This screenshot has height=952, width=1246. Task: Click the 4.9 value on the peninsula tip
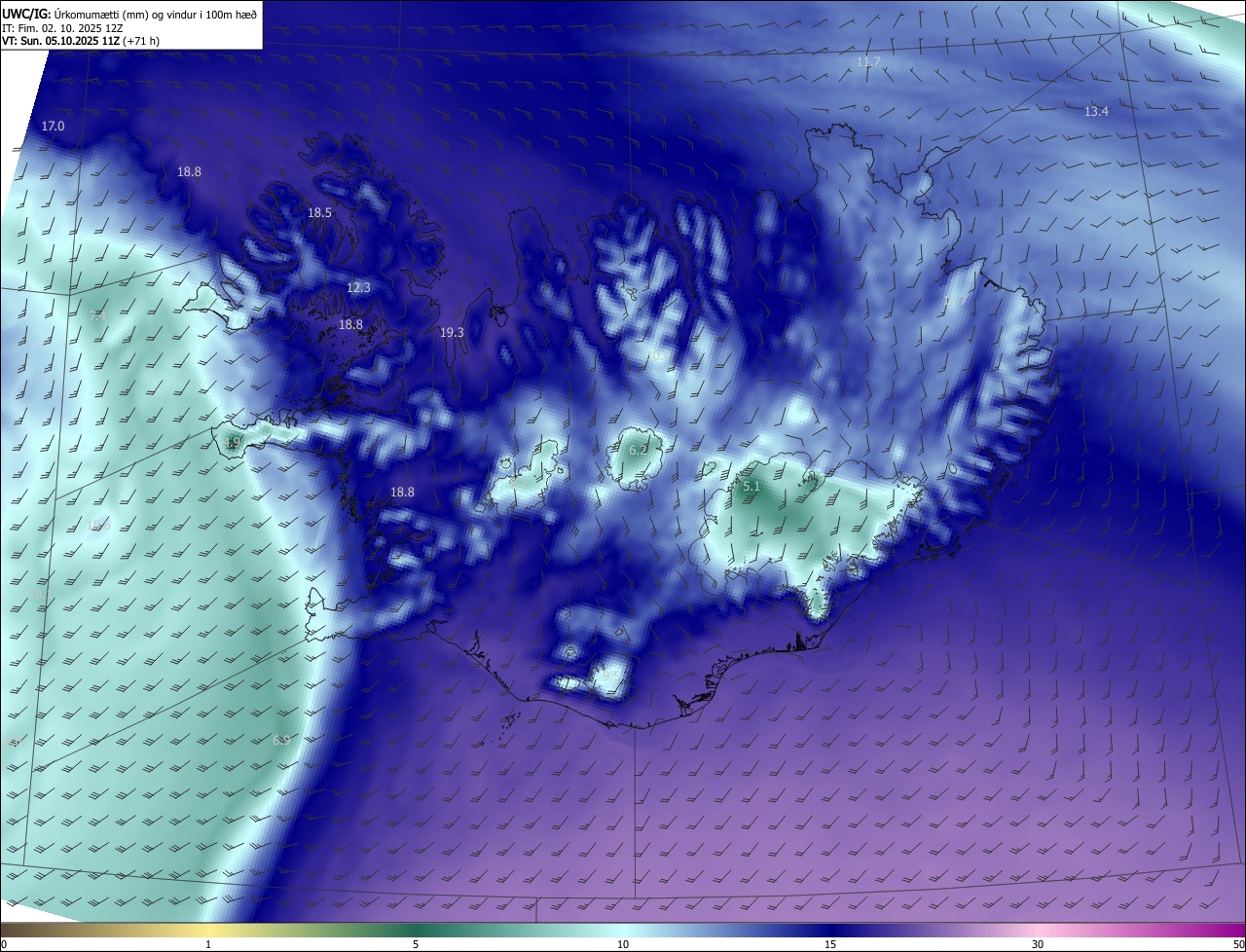pos(232,443)
